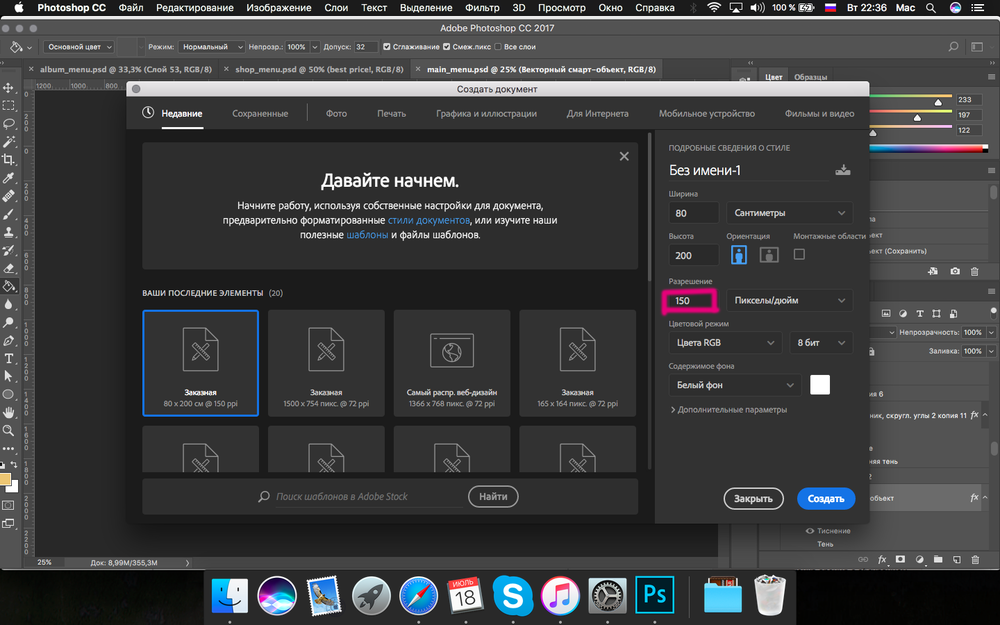Open the Изображение menu
The image size is (1000, 625).
click(279, 8)
